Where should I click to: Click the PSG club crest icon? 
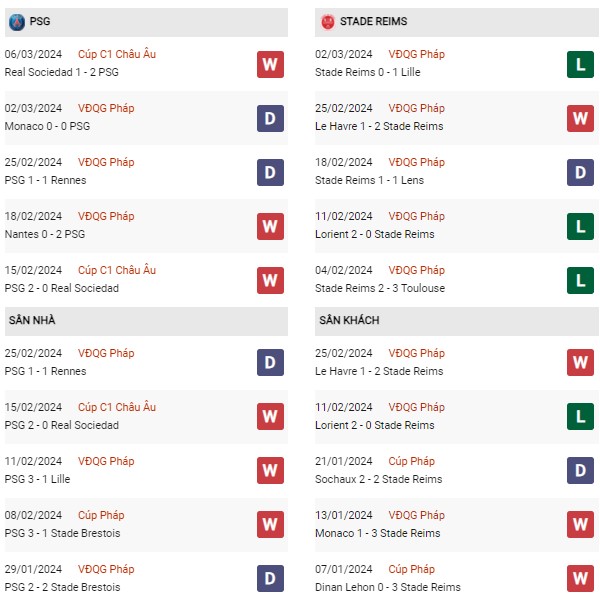click(17, 22)
